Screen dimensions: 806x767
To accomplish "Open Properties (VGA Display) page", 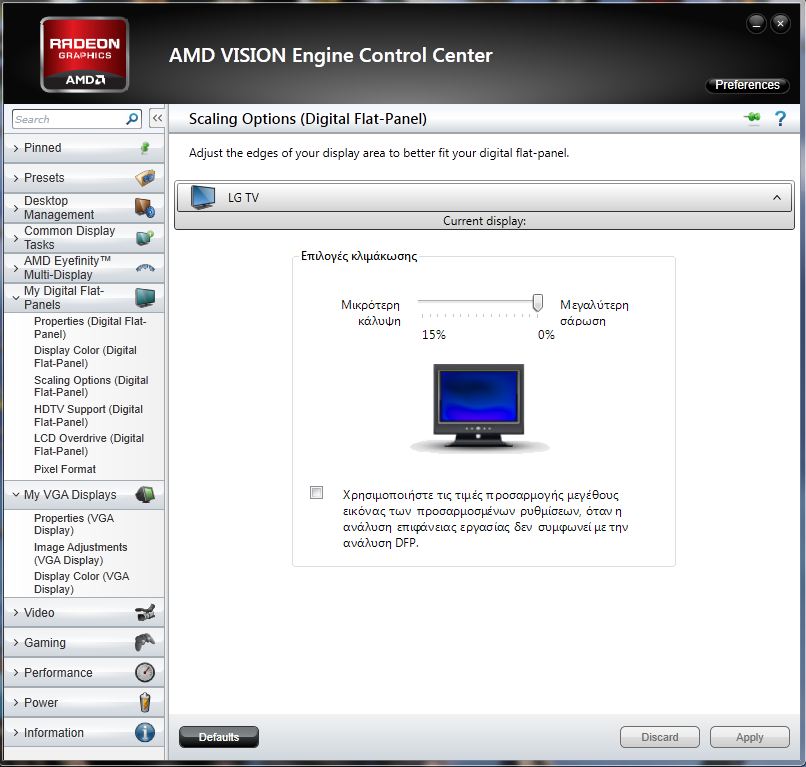I will [x=74, y=524].
